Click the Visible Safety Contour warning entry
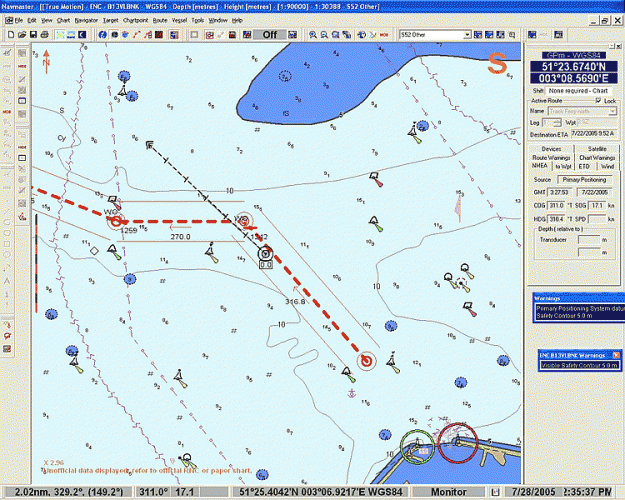 coord(575,367)
